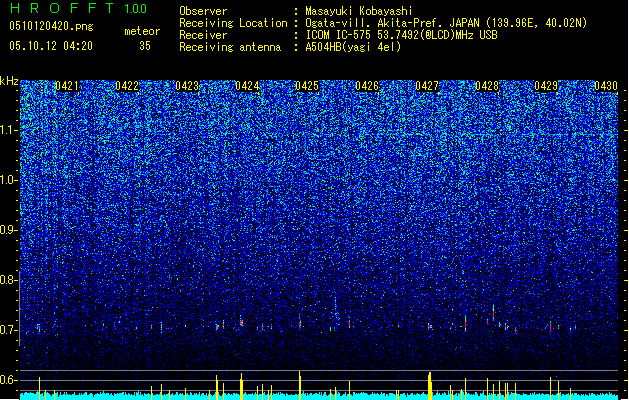This screenshot has height=400, width=629.
Task: Click the 0425 time marker
Action: coord(307,86)
